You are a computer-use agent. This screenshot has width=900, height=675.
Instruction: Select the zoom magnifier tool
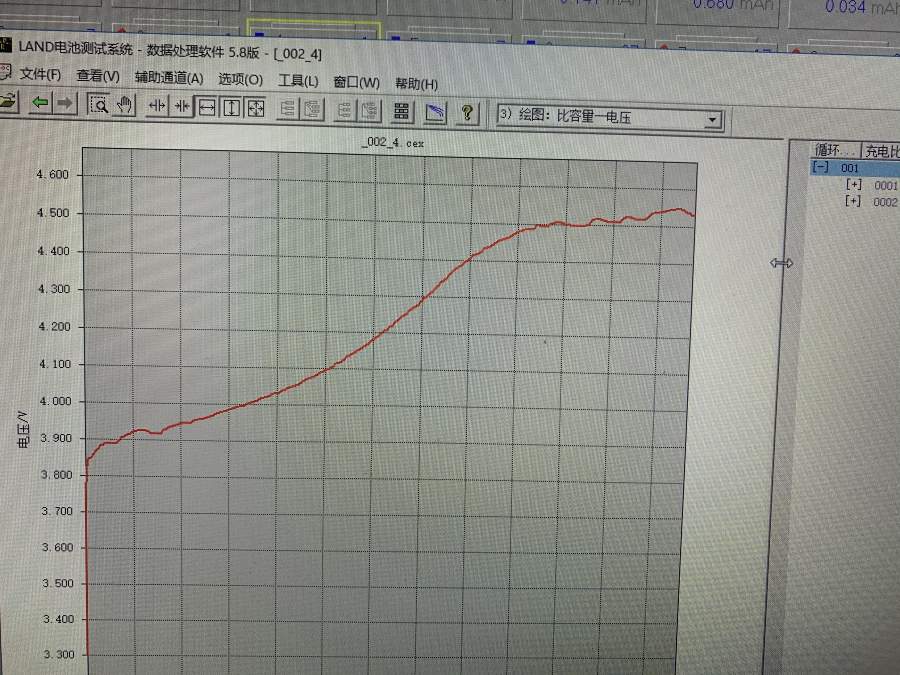click(99, 104)
